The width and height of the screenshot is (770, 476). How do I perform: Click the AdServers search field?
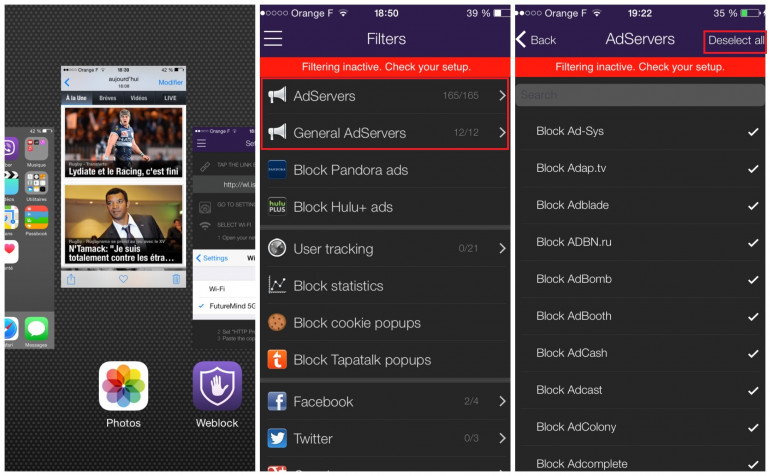[x=641, y=95]
